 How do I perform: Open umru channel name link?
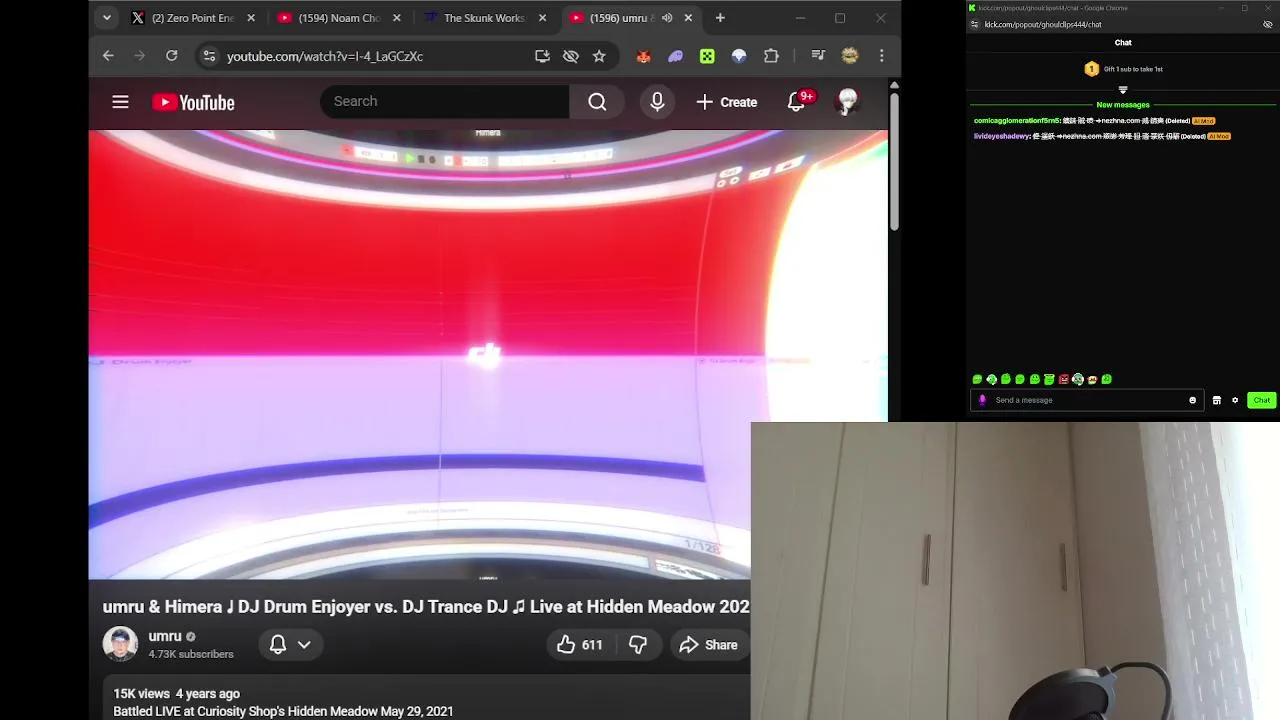click(165, 636)
